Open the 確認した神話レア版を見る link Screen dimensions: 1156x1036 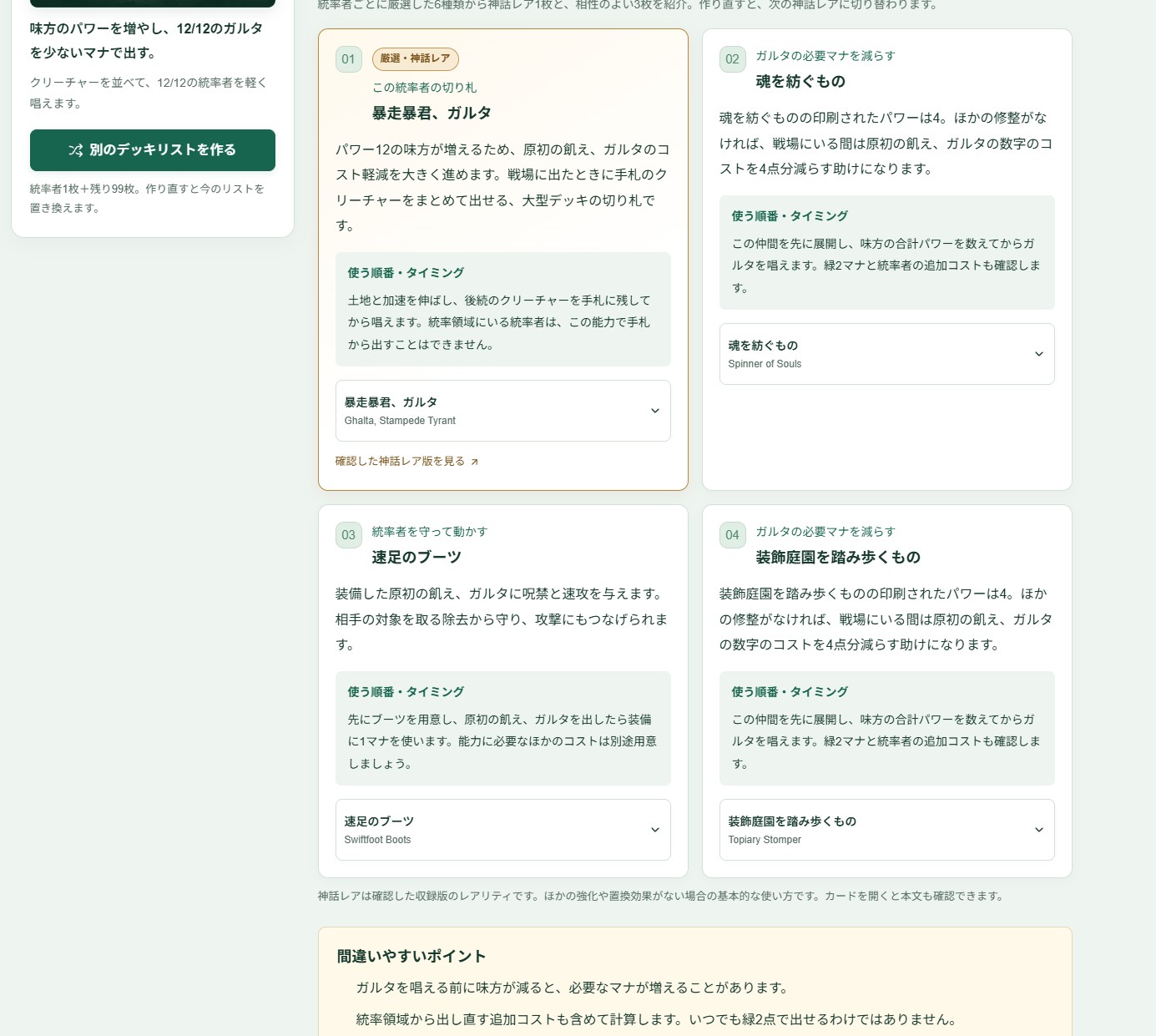[x=406, y=461]
